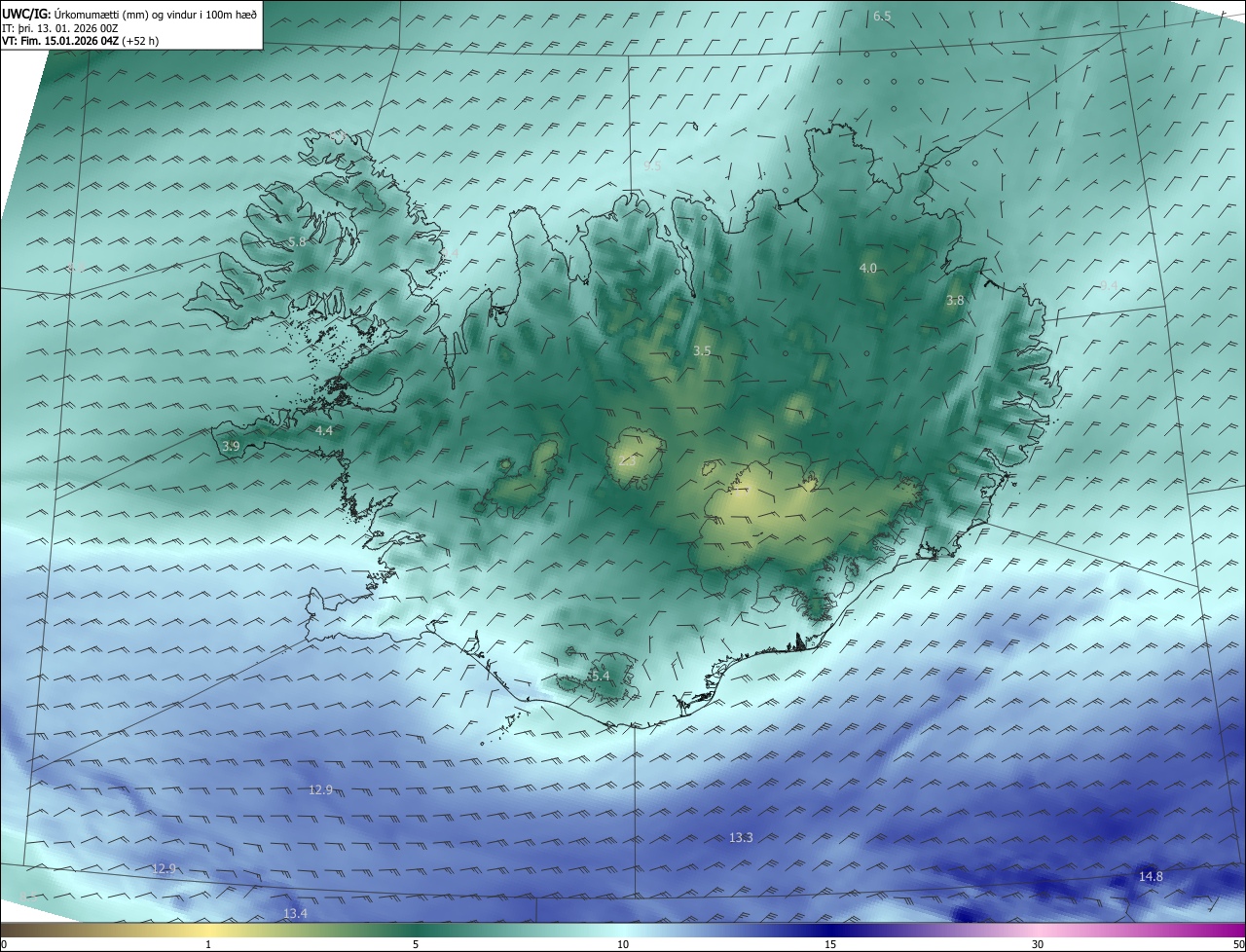
Task: Click the title "Úrkomumætti (mm) og vindur í 100m hæð"
Action: tap(156, 14)
